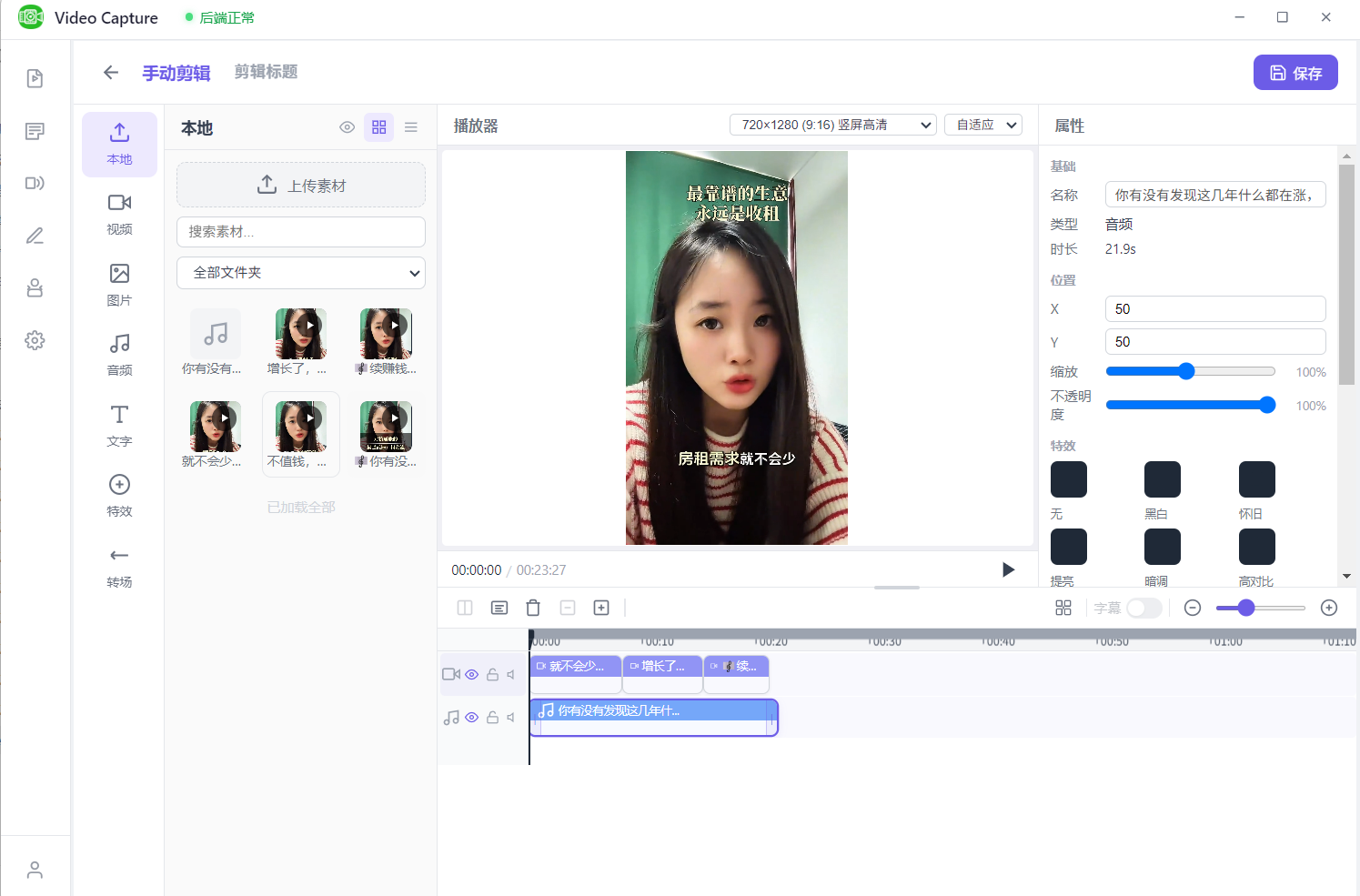
Task: Click the 名称 name input field
Action: (1215, 195)
